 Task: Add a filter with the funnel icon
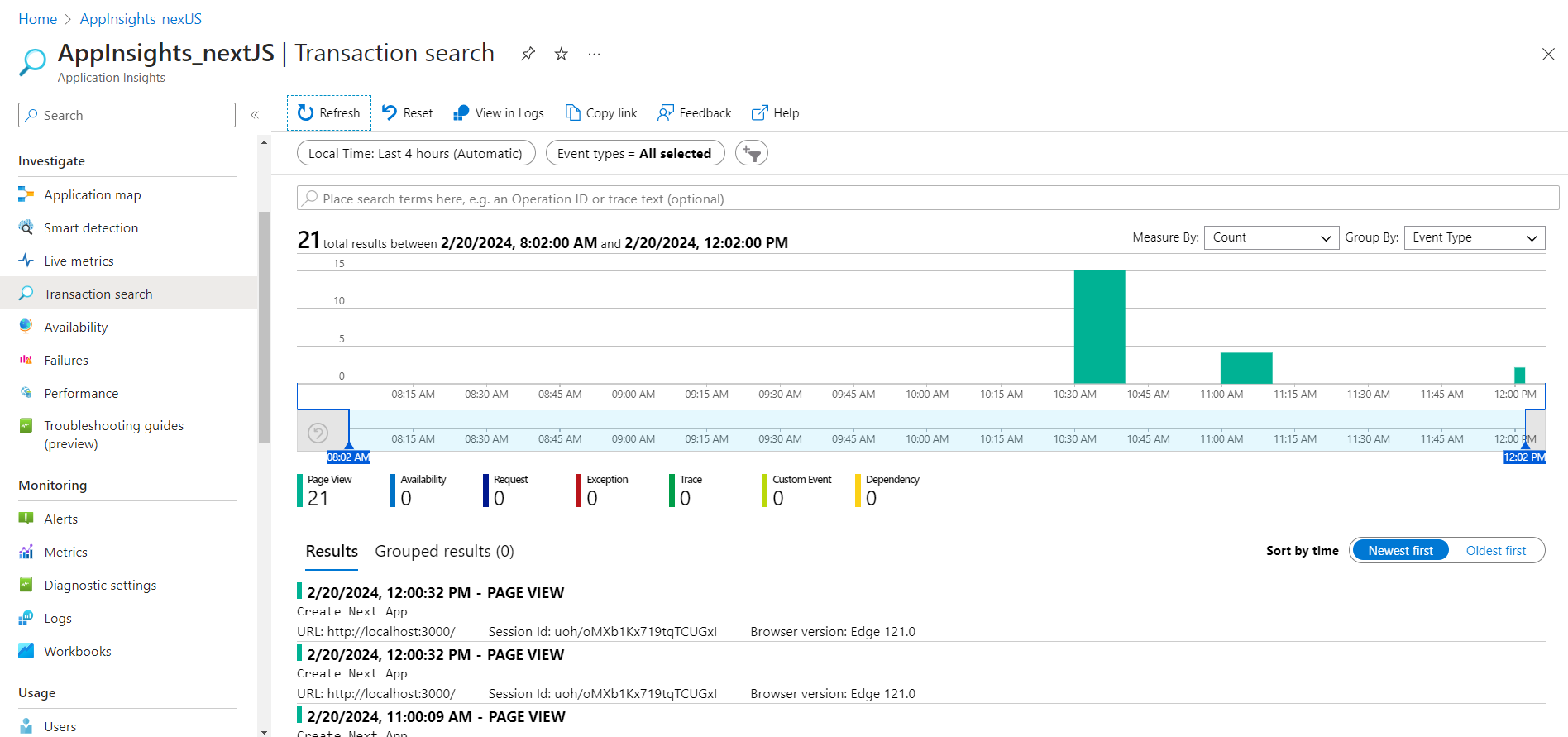pos(752,153)
